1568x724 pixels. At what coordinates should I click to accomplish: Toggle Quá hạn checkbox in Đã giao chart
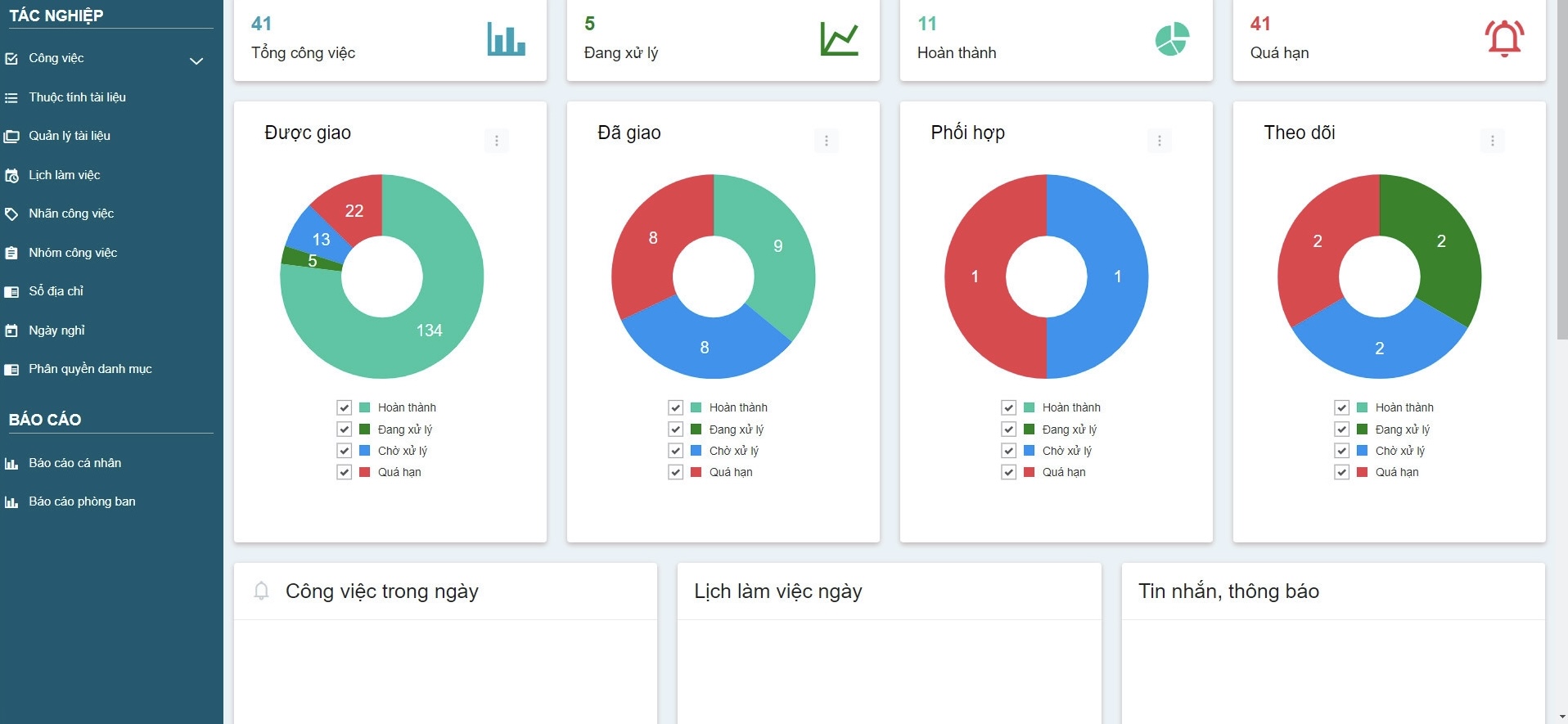pyautogui.click(x=675, y=472)
